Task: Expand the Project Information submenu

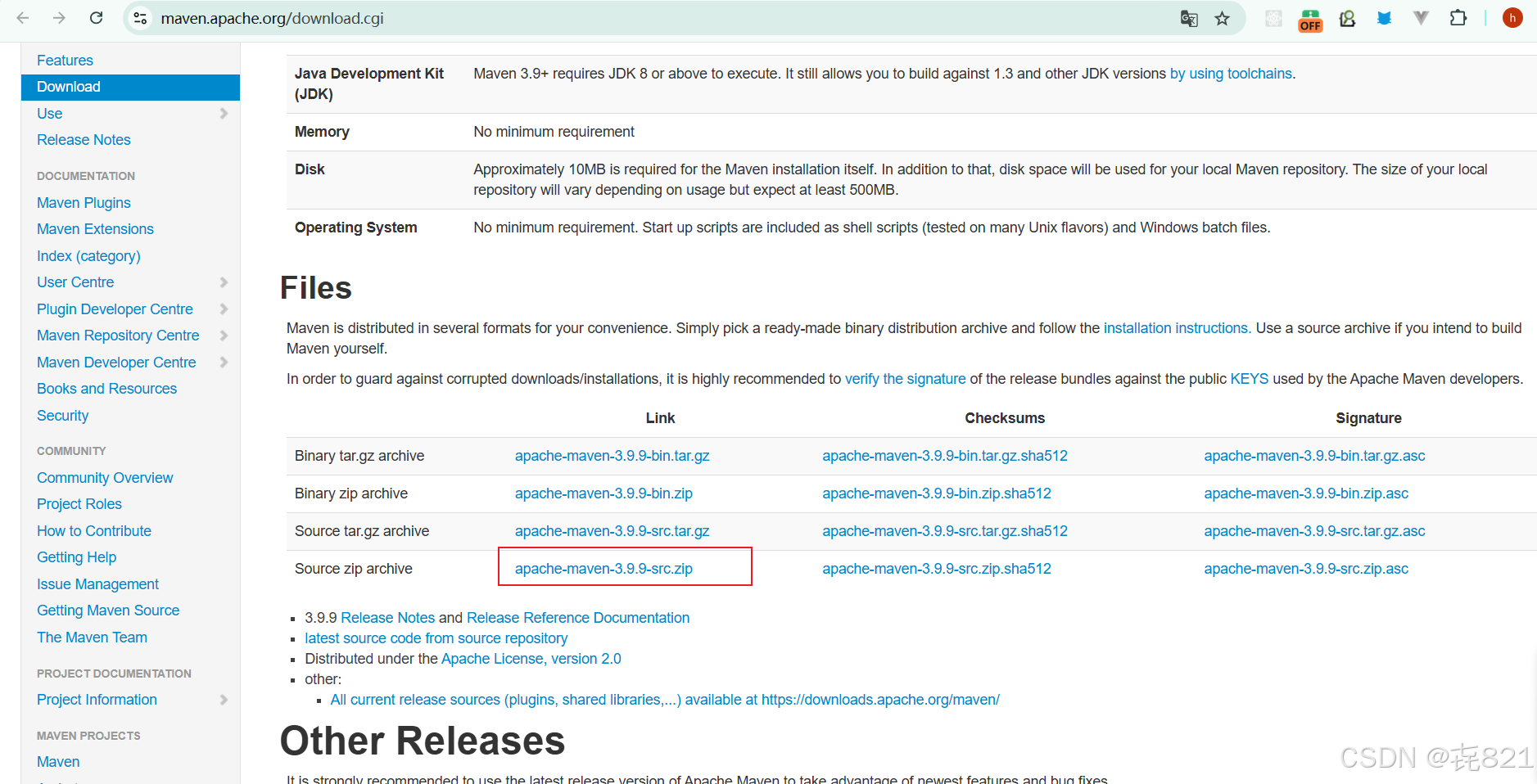Action: click(x=224, y=700)
